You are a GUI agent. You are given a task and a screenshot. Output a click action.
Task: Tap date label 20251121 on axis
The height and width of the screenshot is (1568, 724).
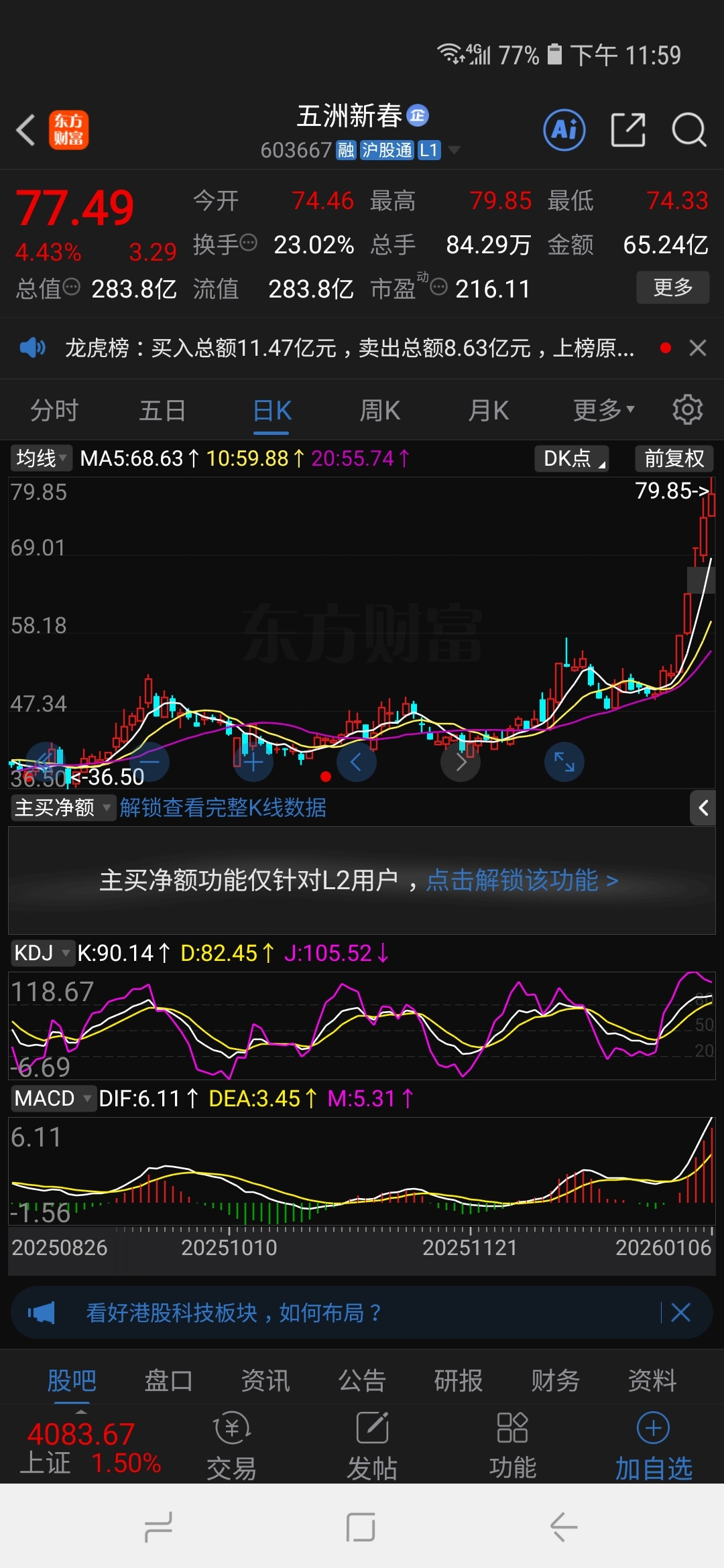point(470,1247)
